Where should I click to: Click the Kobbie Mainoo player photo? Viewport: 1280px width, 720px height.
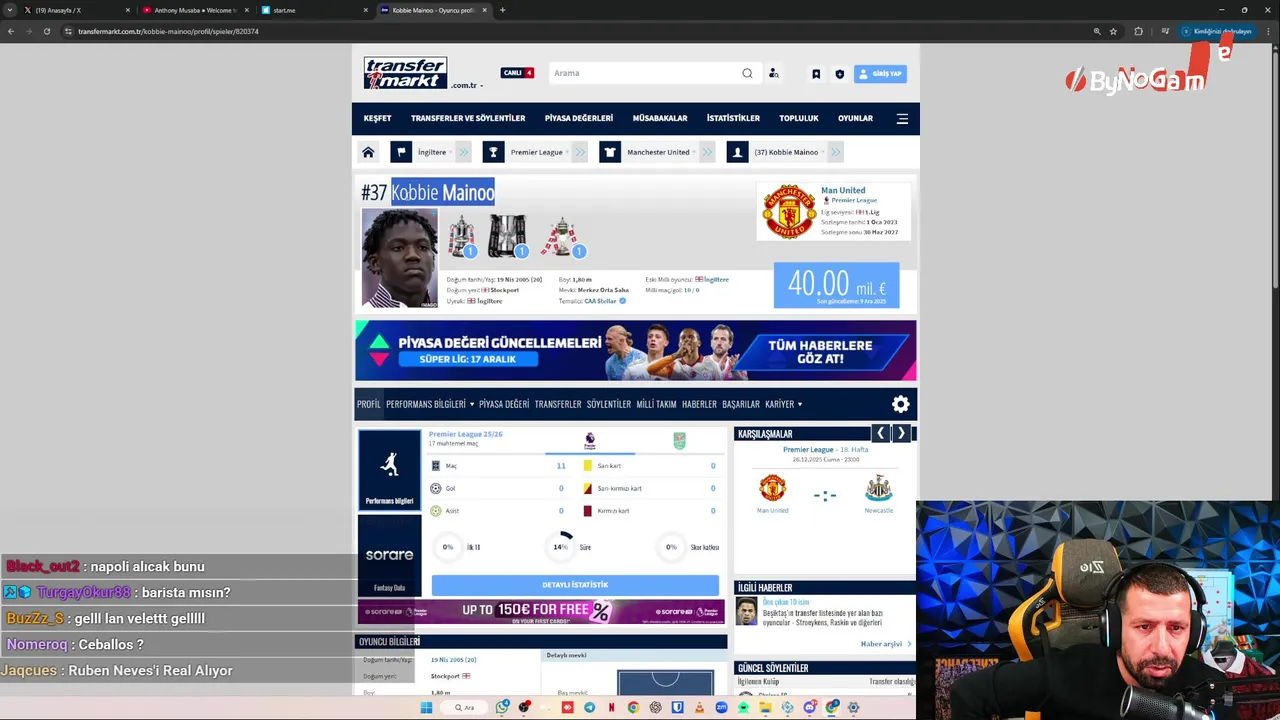[x=399, y=257]
